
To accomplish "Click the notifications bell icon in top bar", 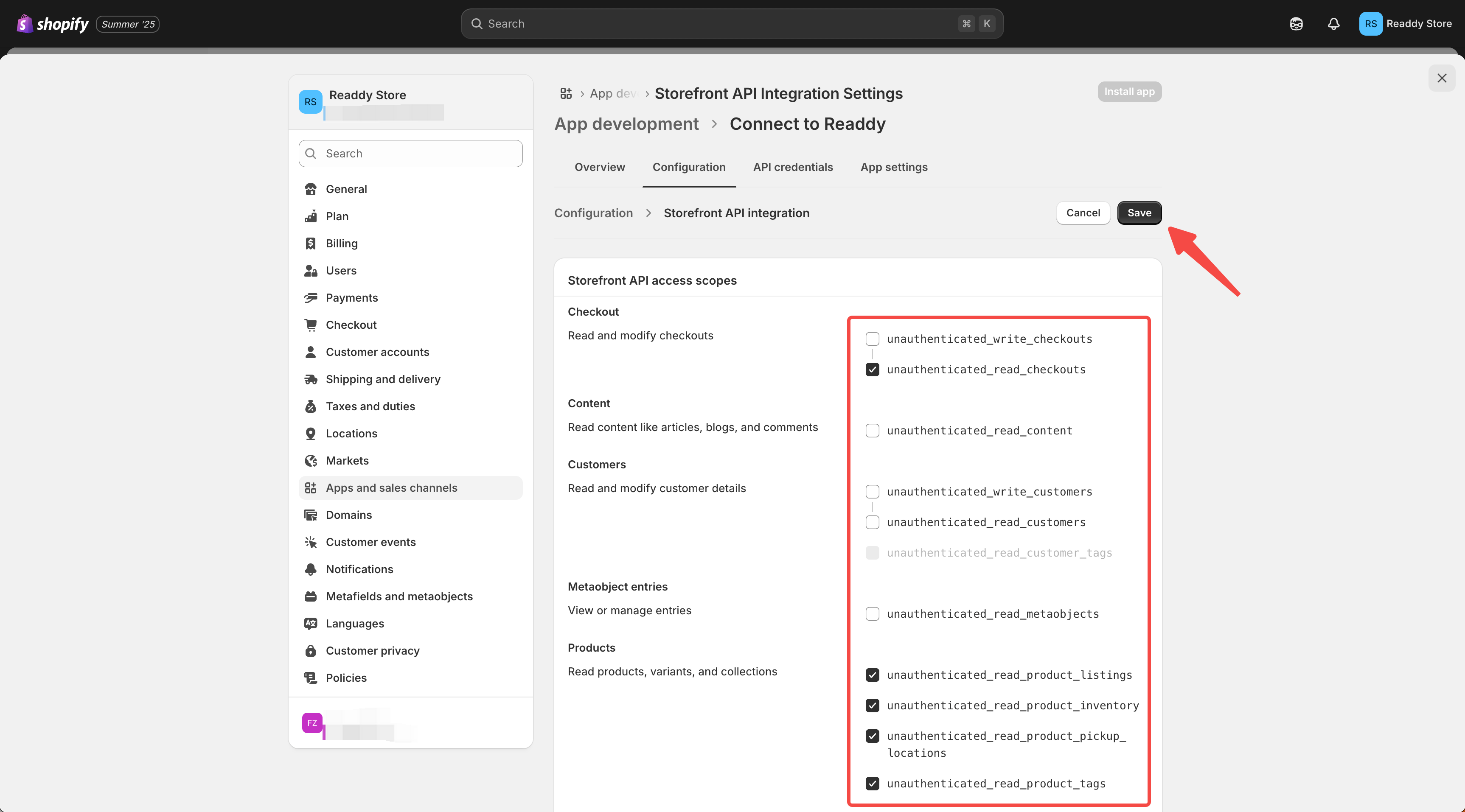I will tap(1333, 24).
